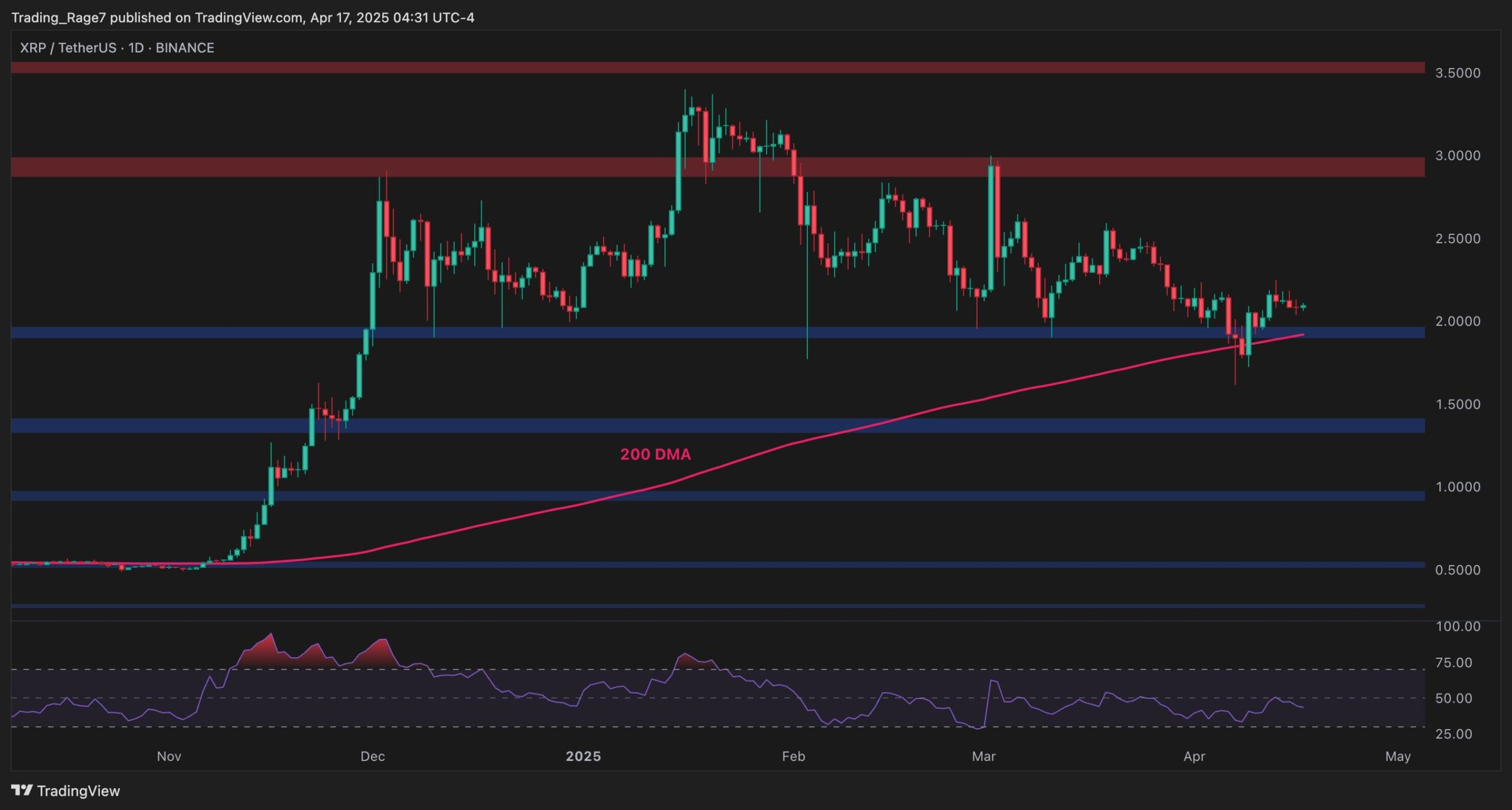The image size is (1512, 810).
Task: Click the 200 DMA label
Action: click(655, 454)
